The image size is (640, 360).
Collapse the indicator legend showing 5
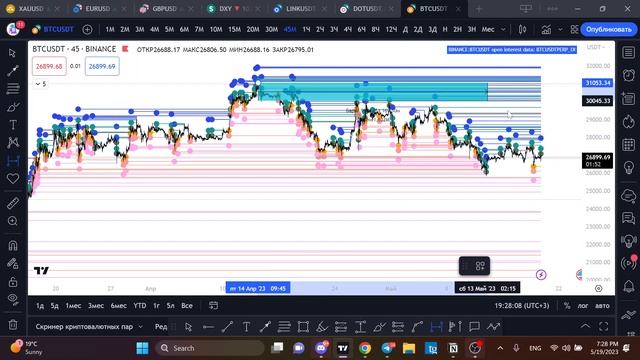click(x=40, y=84)
